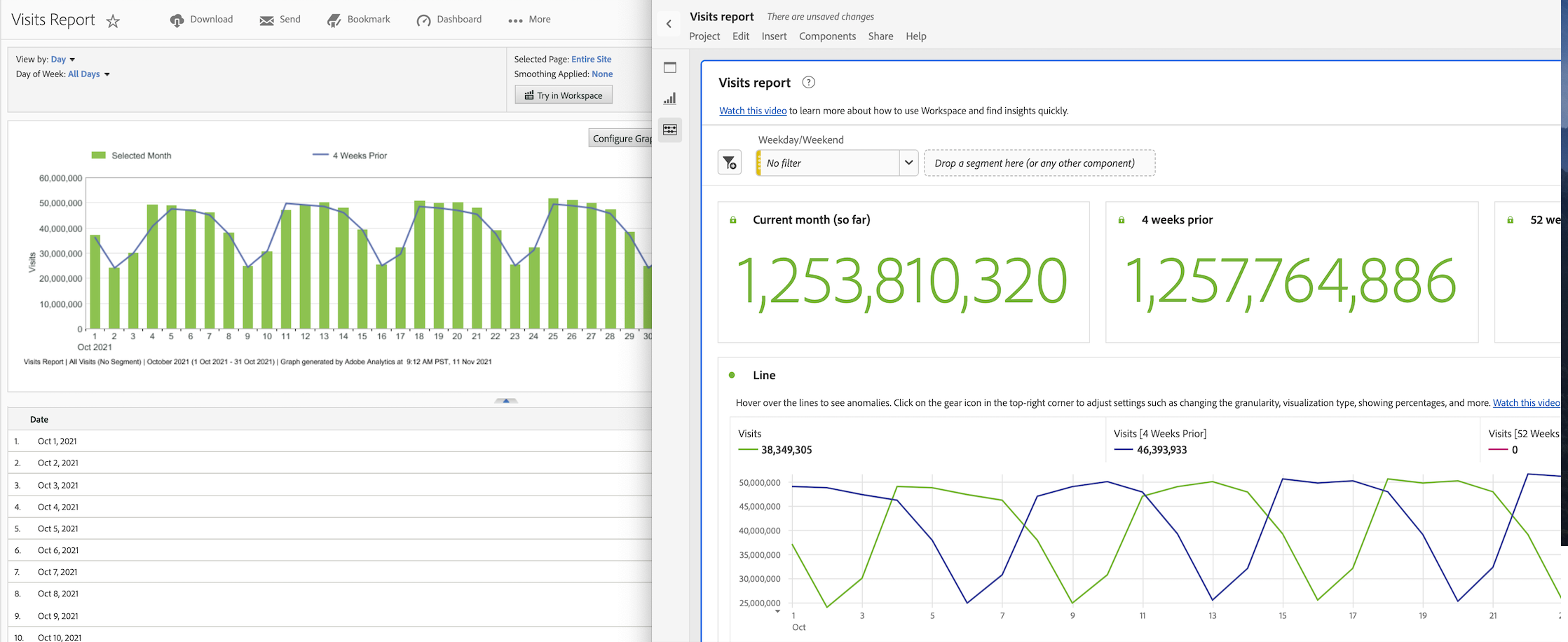
Task: Open the Watch this video link under title
Action: (753, 111)
